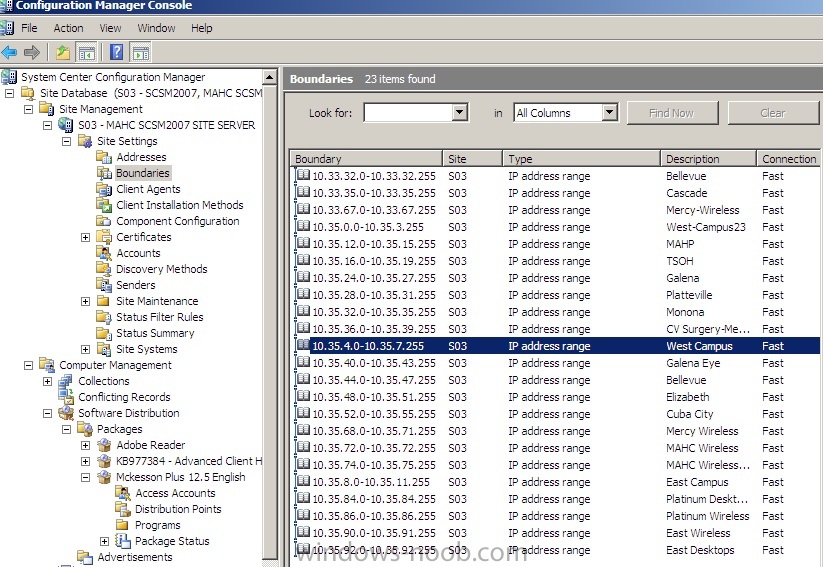
Task: Click the Find Now button
Action: (x=672, y=113)
